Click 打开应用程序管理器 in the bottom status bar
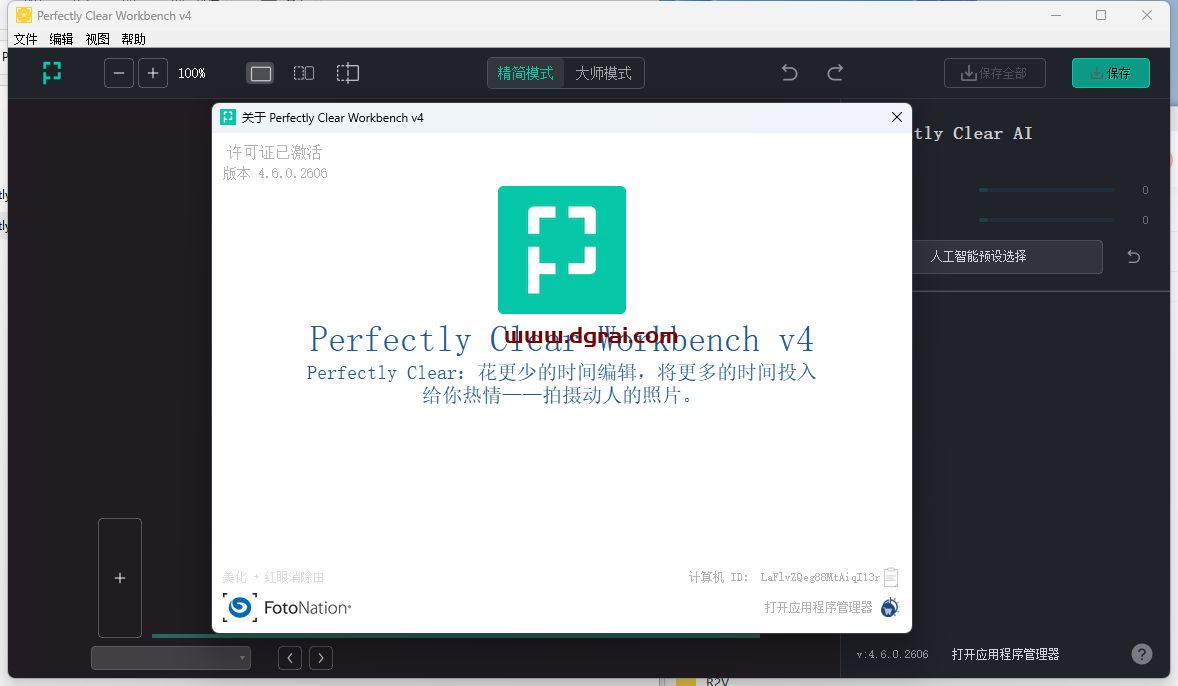Viewport: 1178px width, 686px height. tap(1005, 654)
